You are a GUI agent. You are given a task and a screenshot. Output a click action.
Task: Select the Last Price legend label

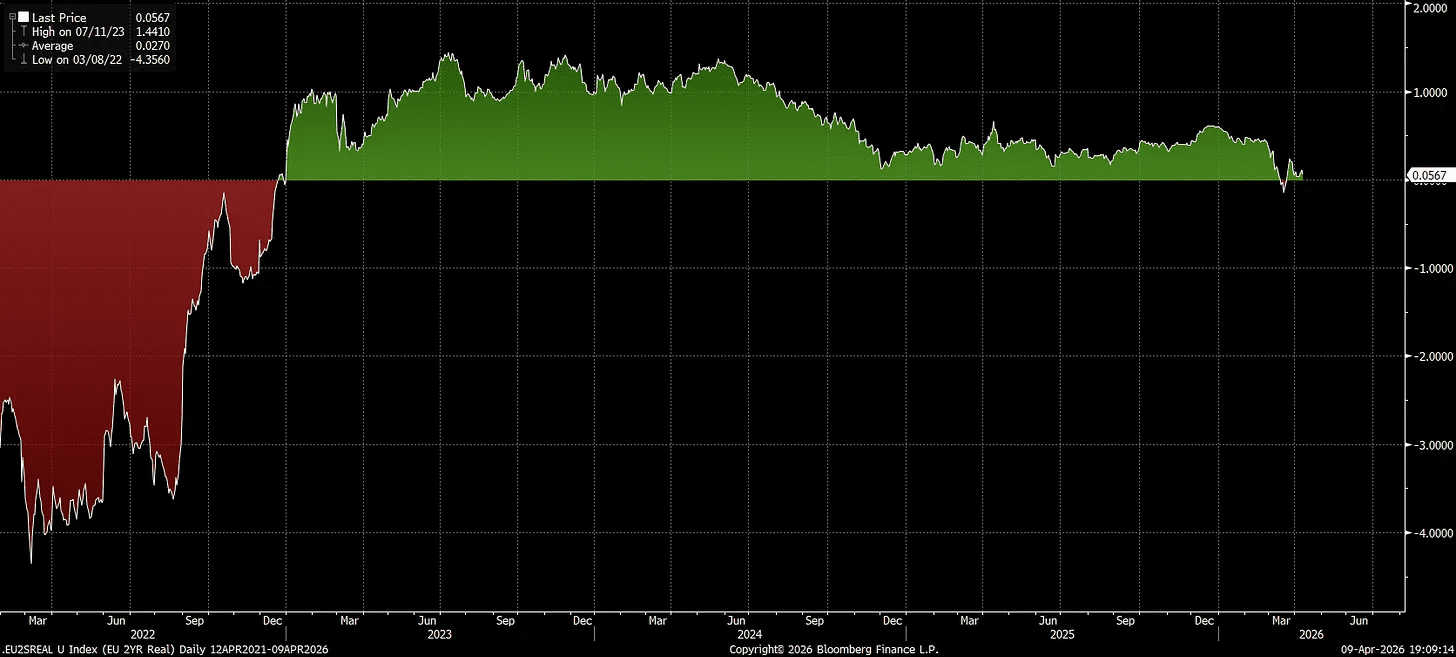click(x=59, y=18)
